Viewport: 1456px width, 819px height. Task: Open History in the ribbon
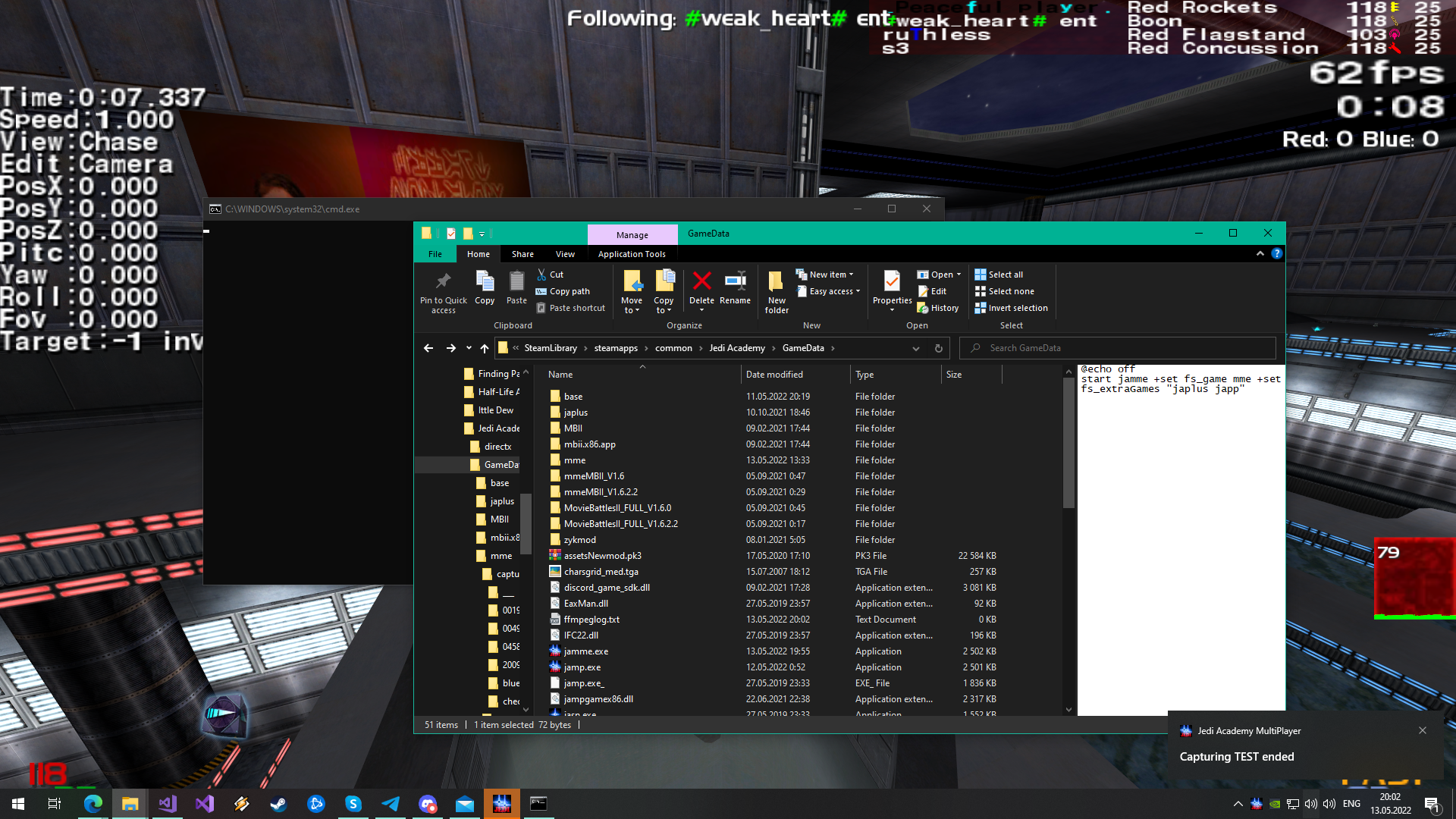[938, 308]
